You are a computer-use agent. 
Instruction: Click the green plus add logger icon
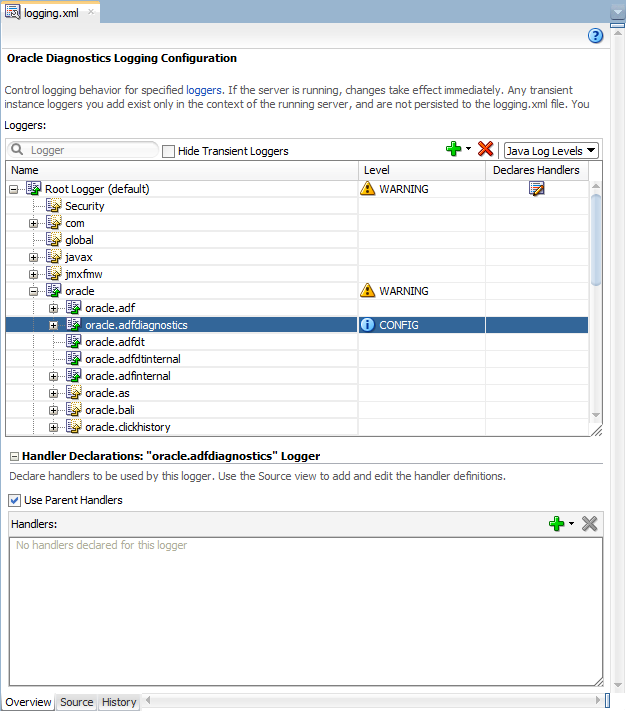(x=453, y=149)
